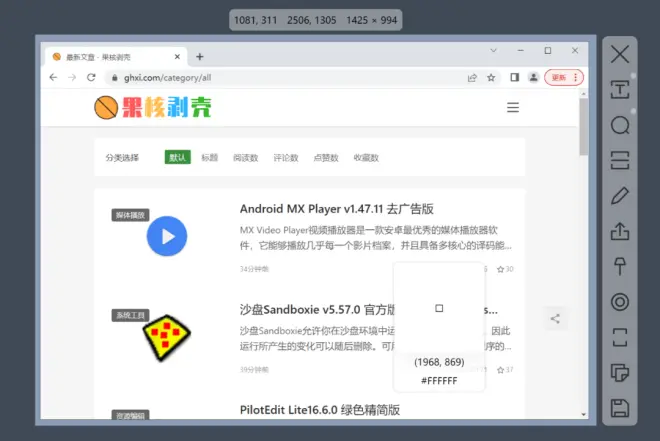Screen dimensions: 660x441
Task: Click the share page icon in address bar
Action: click(472, 77)
